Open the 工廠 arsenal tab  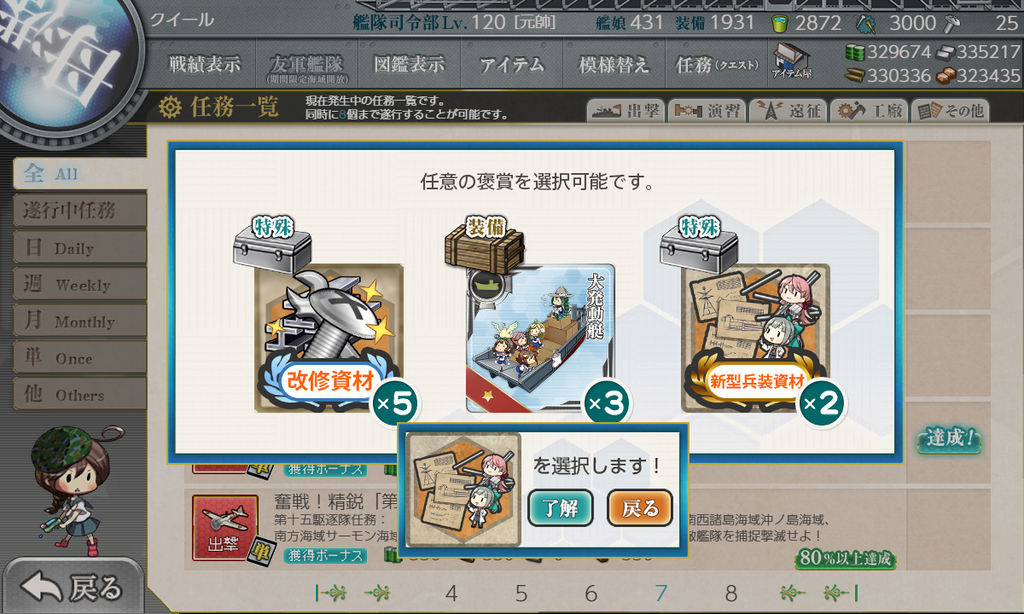click(870, 111)
